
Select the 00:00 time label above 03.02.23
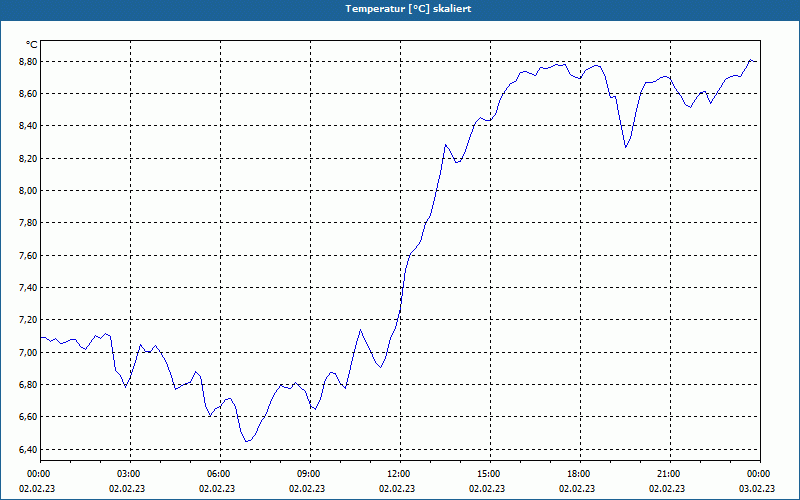757,474
